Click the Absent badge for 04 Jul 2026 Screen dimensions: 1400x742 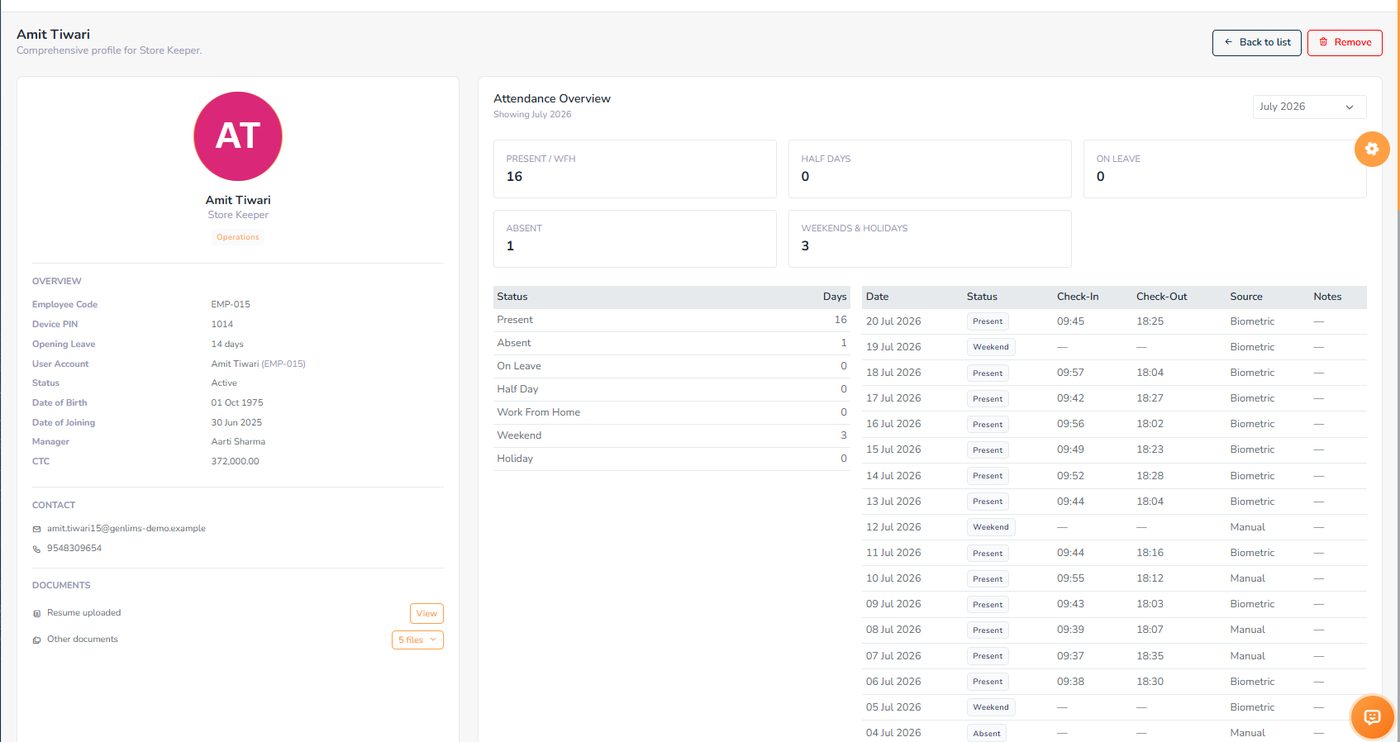coord(987,733)
